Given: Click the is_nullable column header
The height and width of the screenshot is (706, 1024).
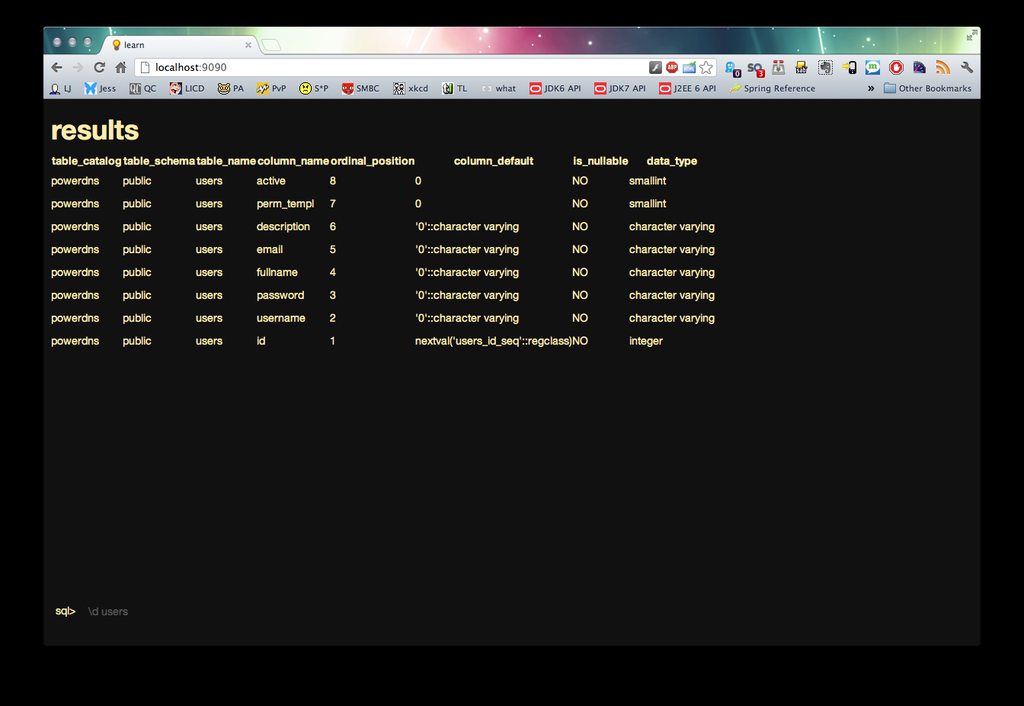Looking at the screenshot, I should click(x=600, y=161).
